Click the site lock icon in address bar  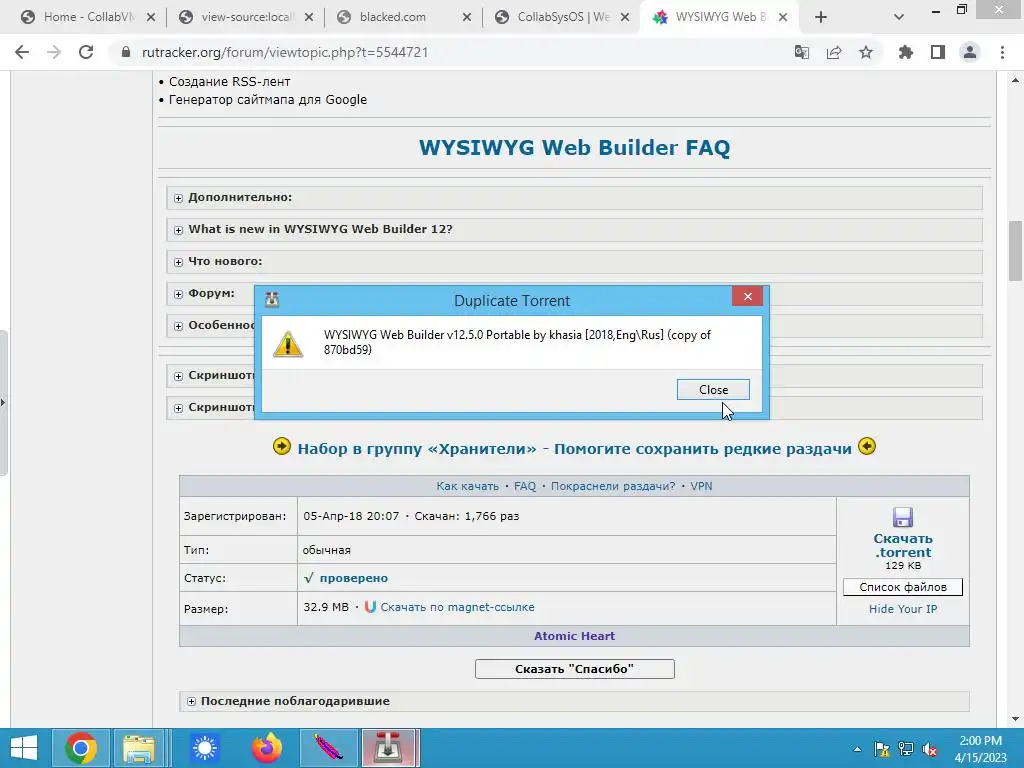(x=126, y=52)
